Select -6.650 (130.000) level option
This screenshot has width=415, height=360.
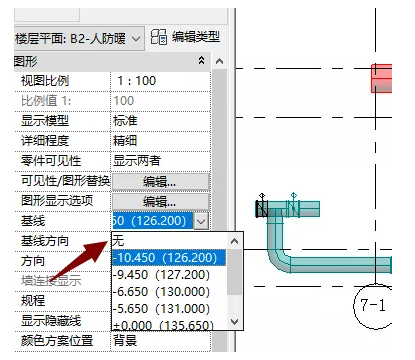click(x=169, y=291)
